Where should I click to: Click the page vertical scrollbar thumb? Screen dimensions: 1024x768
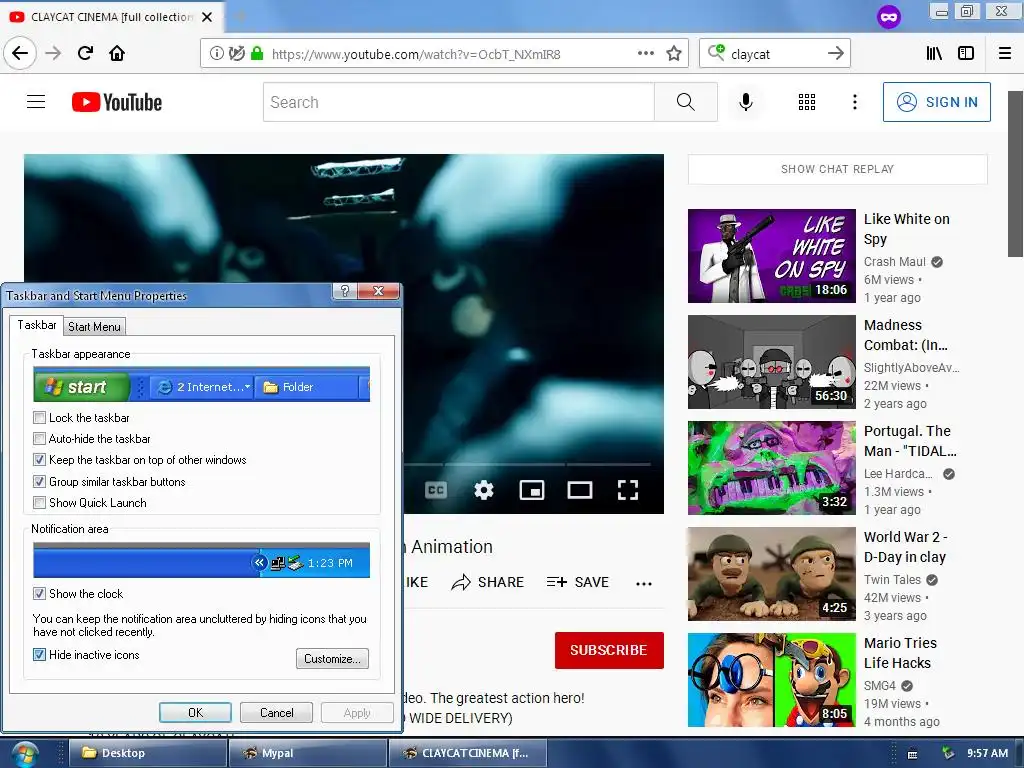point(1015,174)
